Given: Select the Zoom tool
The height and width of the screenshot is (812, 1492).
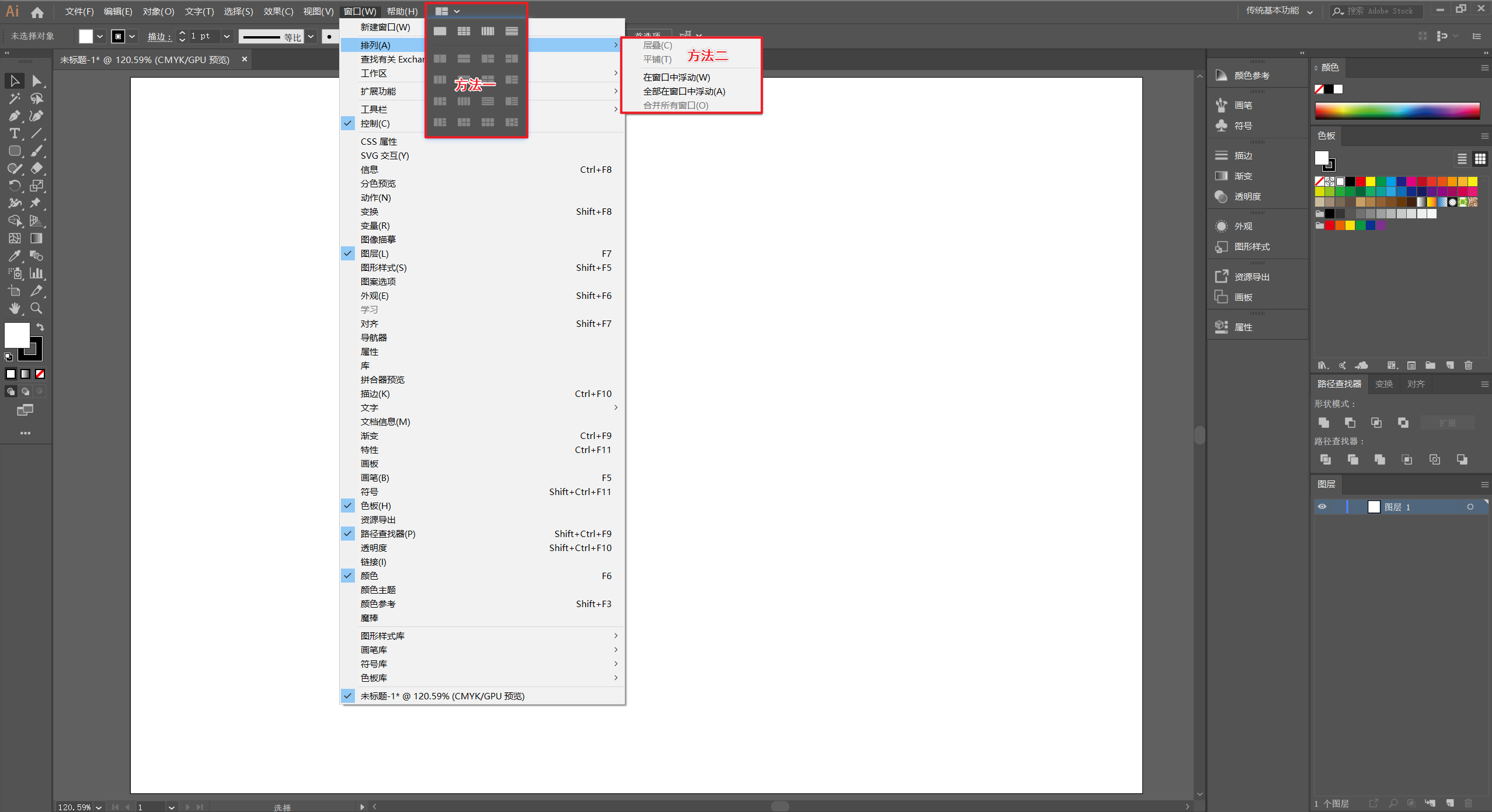Looking at the screenshot, I should [36, 308].
